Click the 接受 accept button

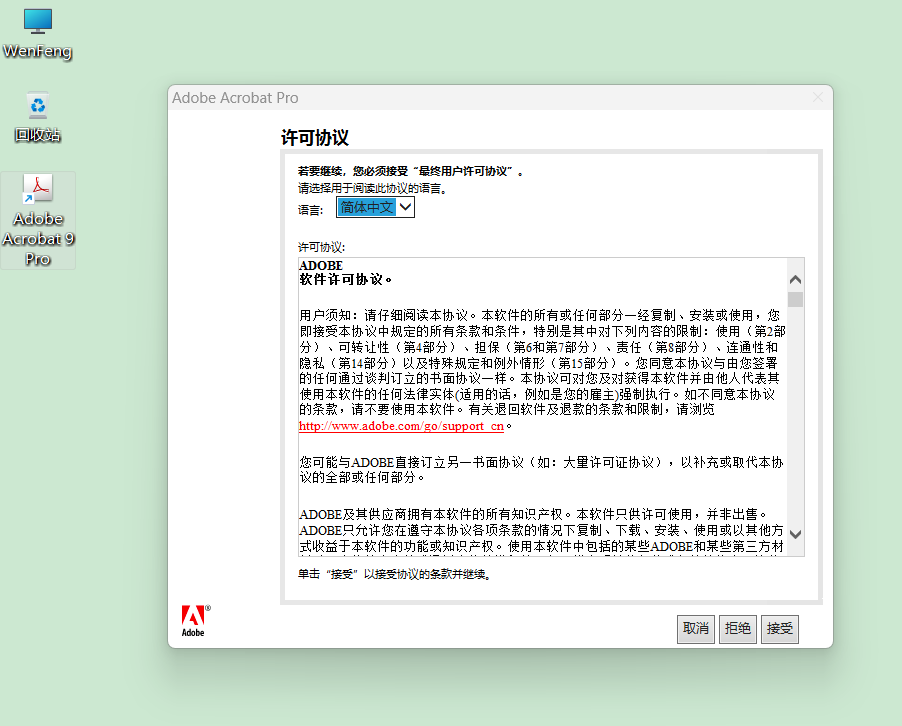coord(779,628)
